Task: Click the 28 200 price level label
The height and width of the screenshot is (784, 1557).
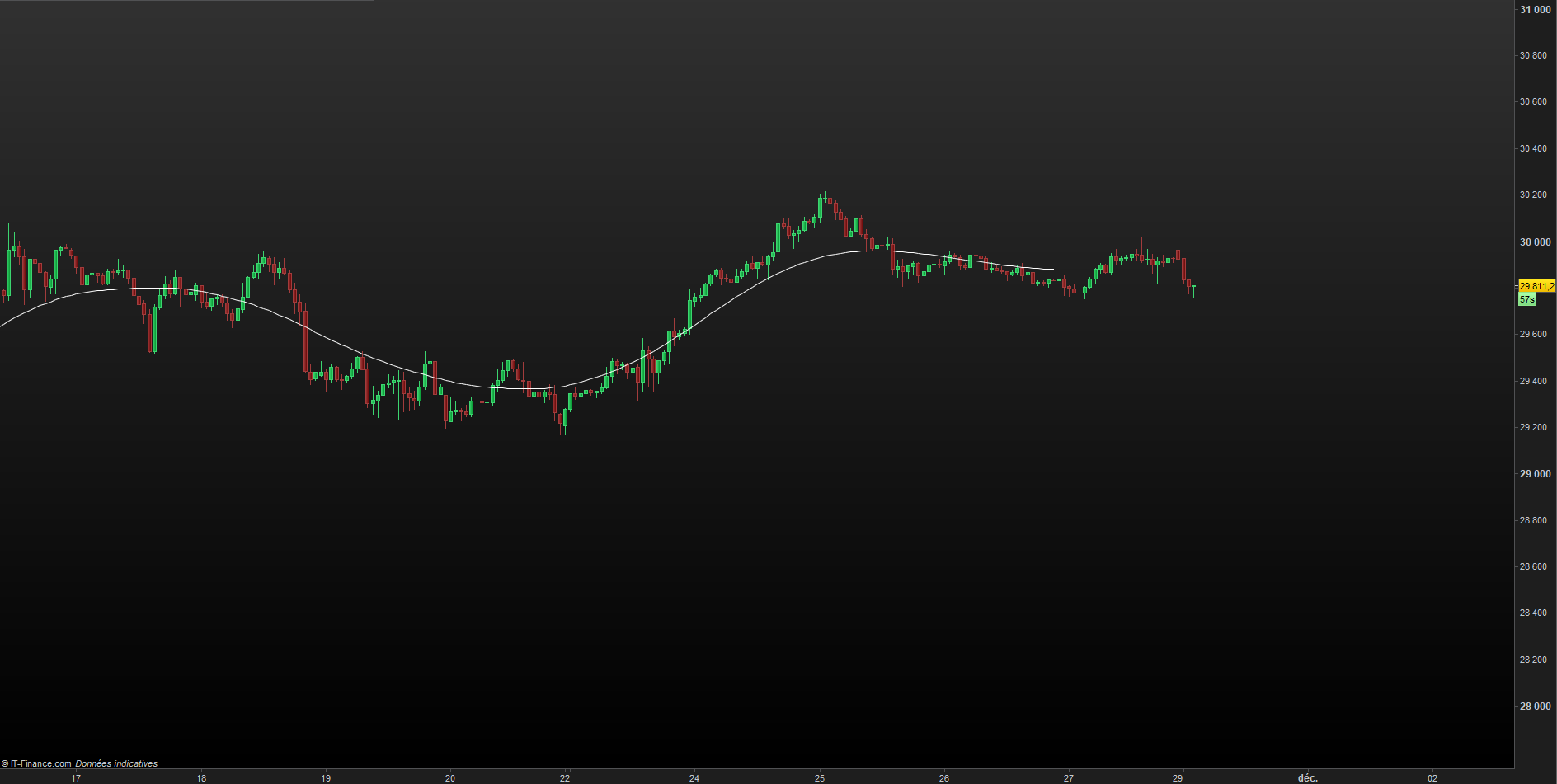Action: pyautogui.click(x=1533, y=660)
